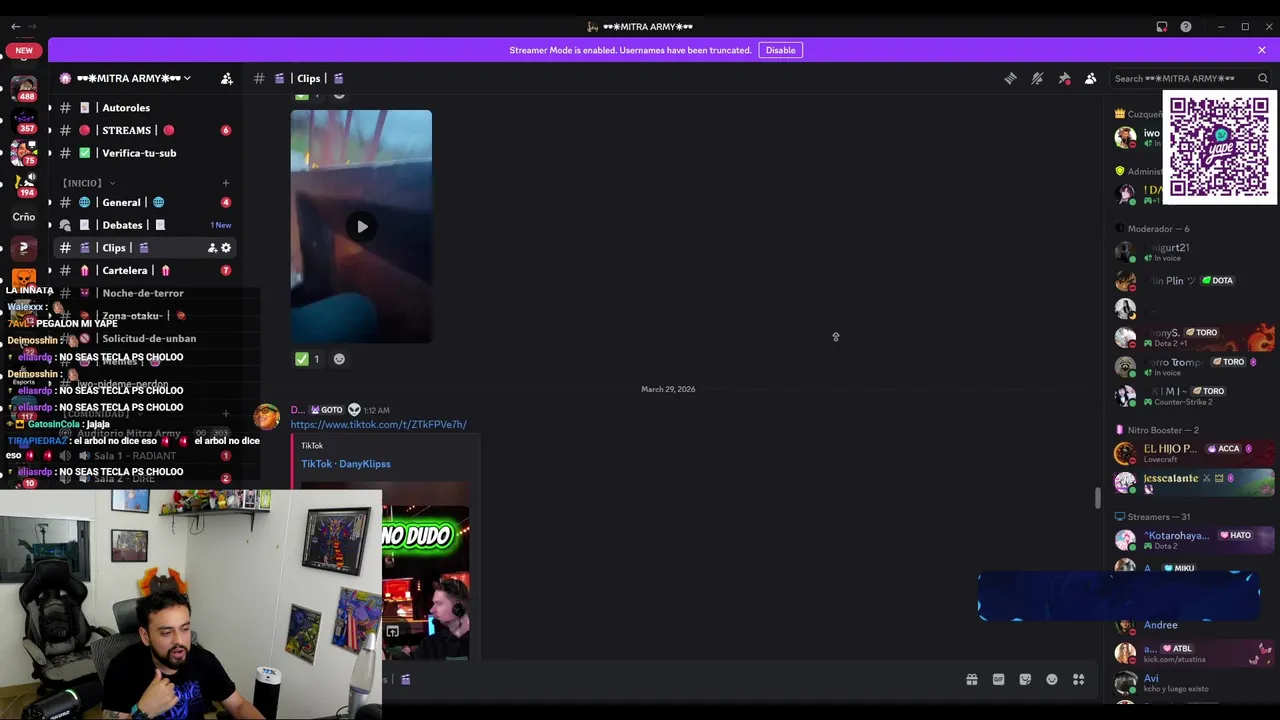Open member Avi profile
Screen dimensions: 1280x720
[1194, 683]
